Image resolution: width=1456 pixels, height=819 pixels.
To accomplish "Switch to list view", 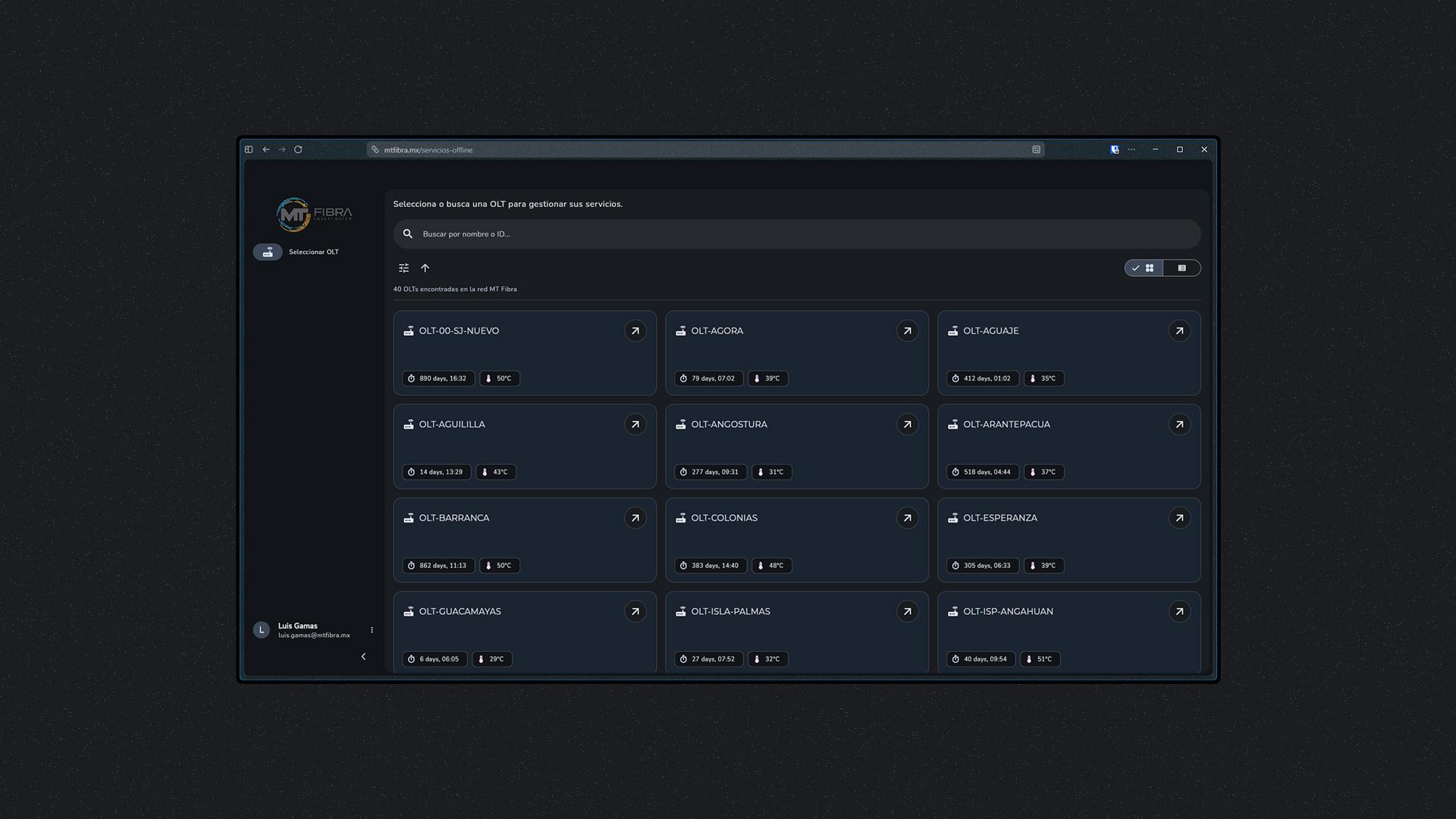I will pyautogui.click(x=1181, y=268).
